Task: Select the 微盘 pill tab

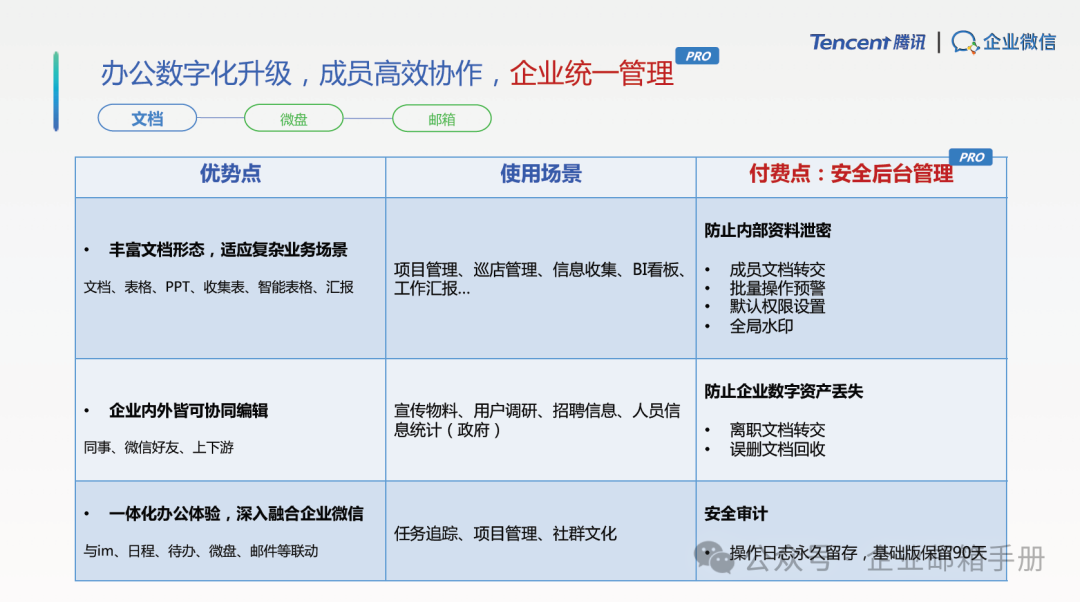Action: (x=293, y=118)
